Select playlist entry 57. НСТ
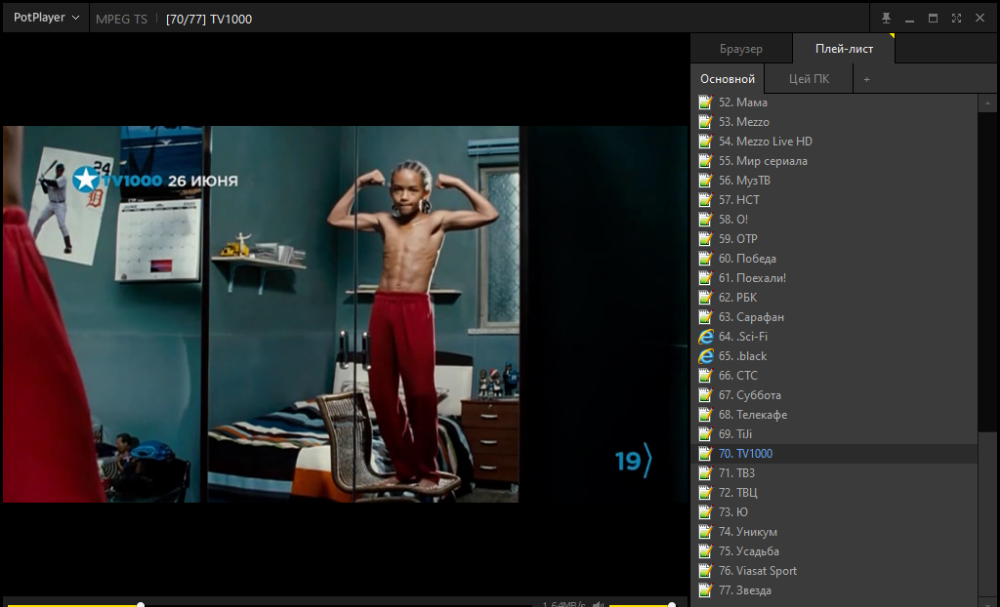The width and height of the screenshot is (1000, 607). (x=834, y=200)
